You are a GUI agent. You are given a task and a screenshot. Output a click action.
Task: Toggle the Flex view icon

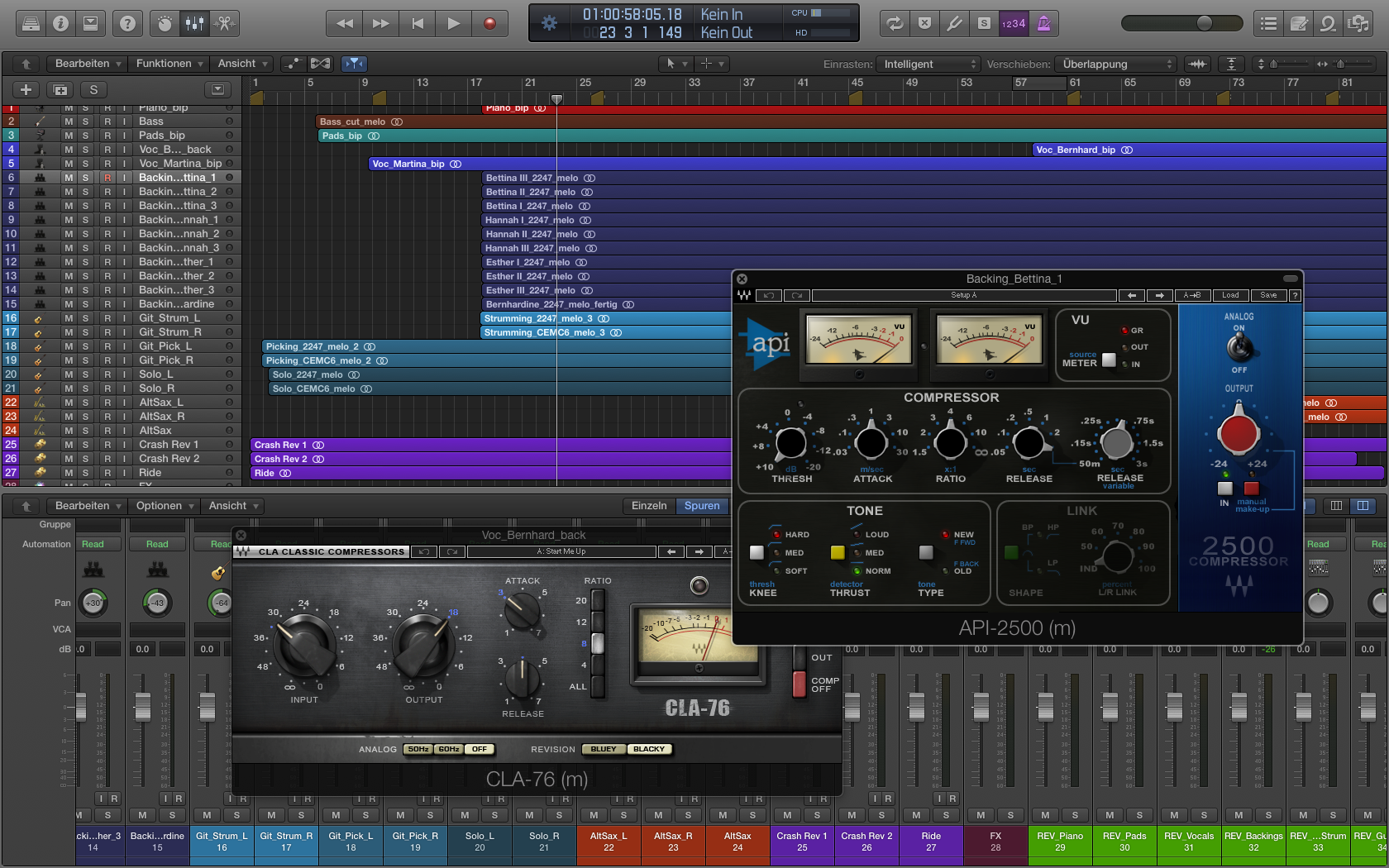coord(320,64)
